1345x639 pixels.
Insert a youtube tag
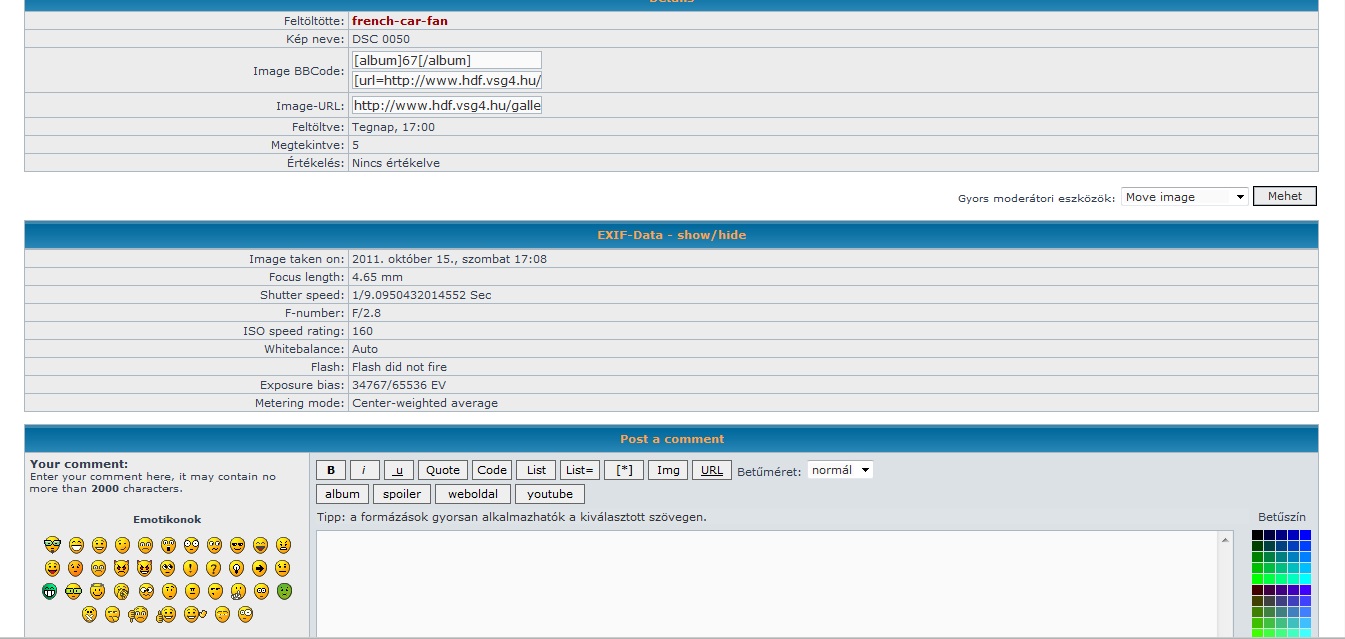coord(550,494)
